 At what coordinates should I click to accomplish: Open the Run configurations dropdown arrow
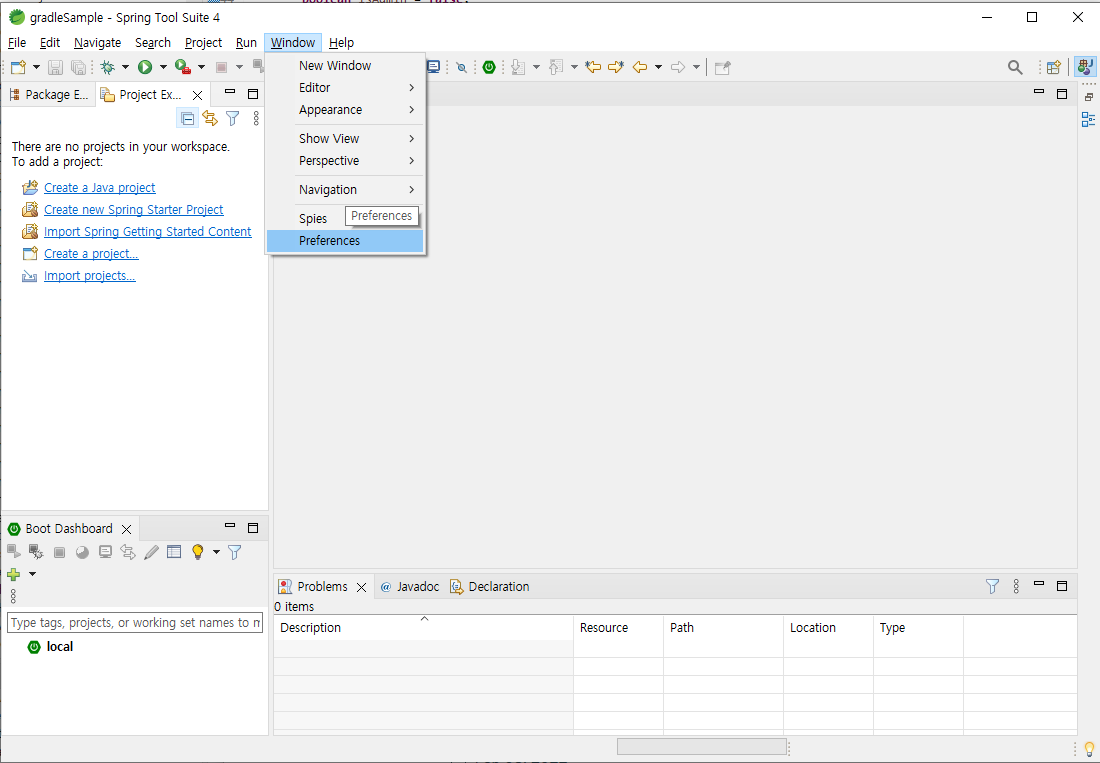coord(163,67)
